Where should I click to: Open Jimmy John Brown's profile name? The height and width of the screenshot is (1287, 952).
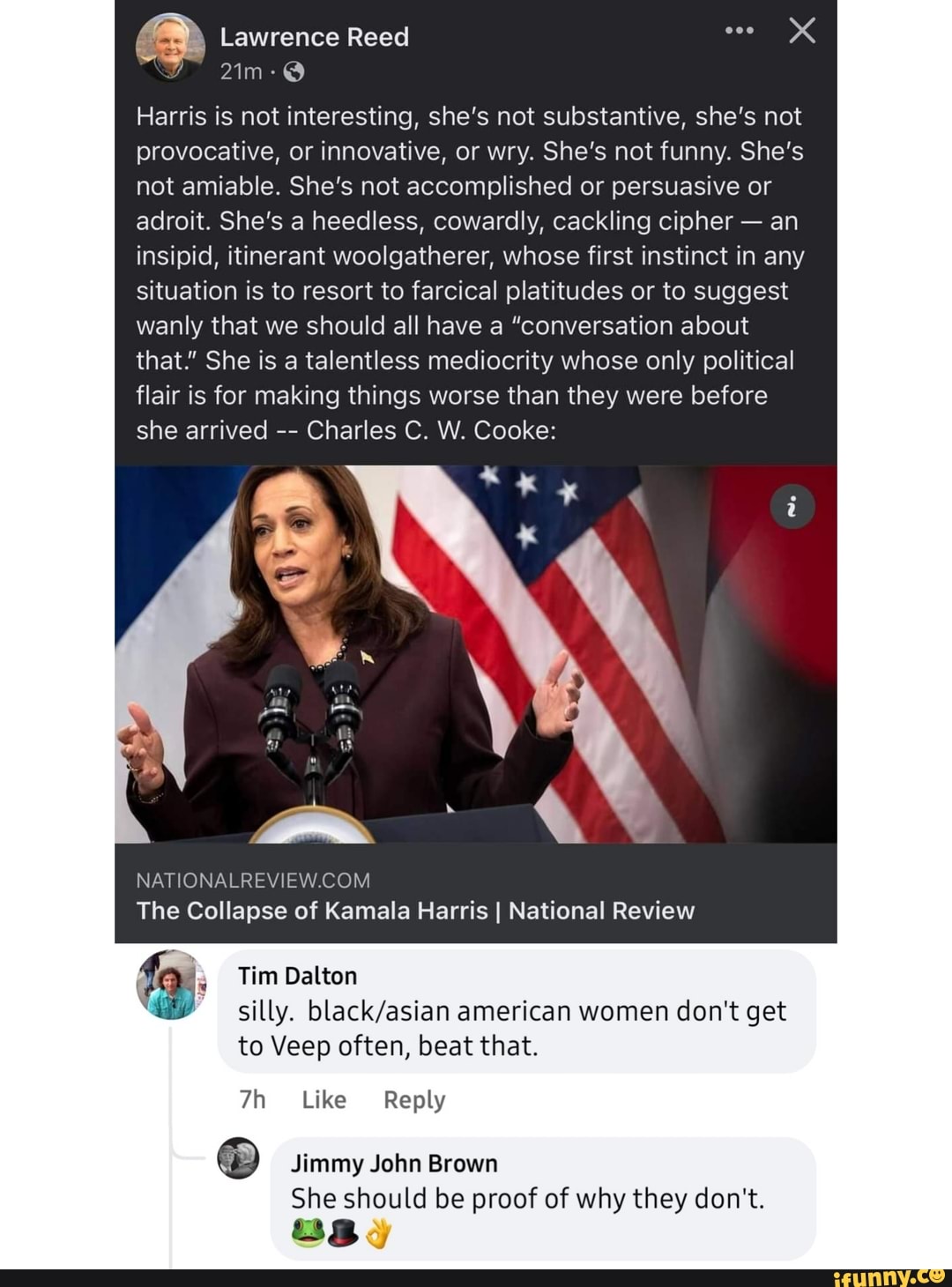point(394,1164)
